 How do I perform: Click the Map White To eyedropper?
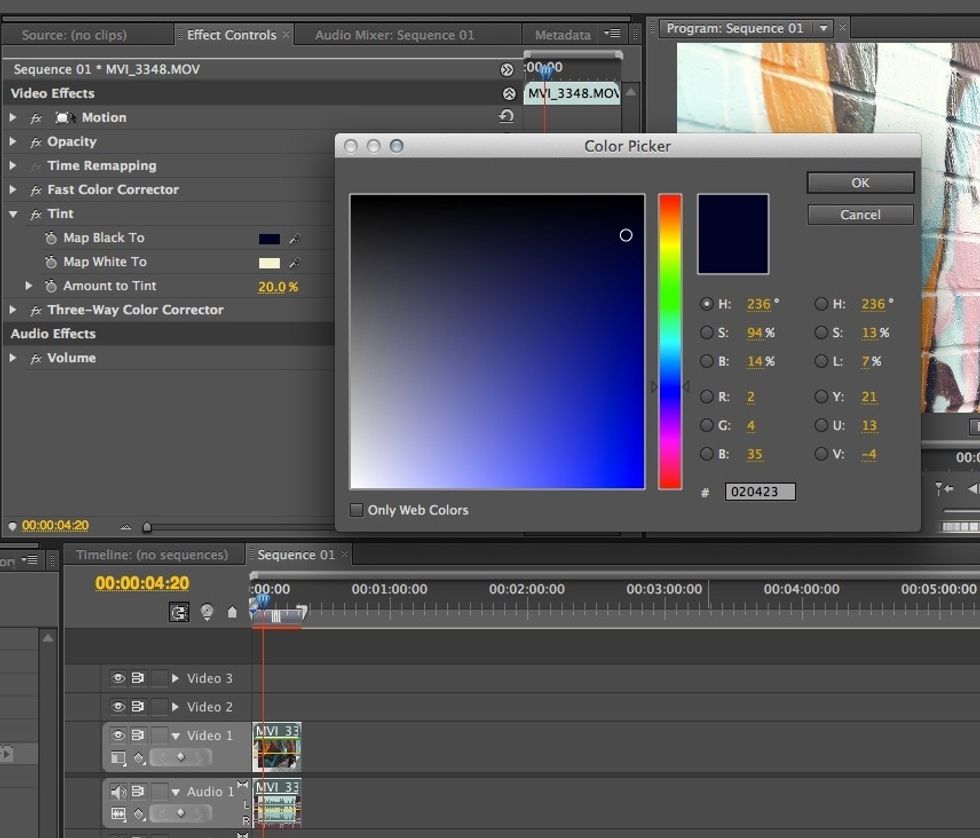coord(294,263)
